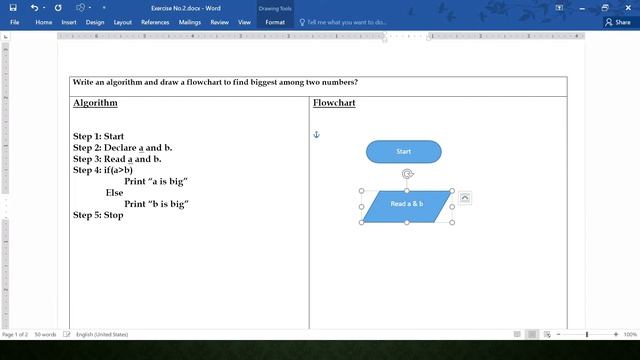Click the text Step 4: if(a>b)
Screen dimensions: 640x360
[x=103, y=170]
